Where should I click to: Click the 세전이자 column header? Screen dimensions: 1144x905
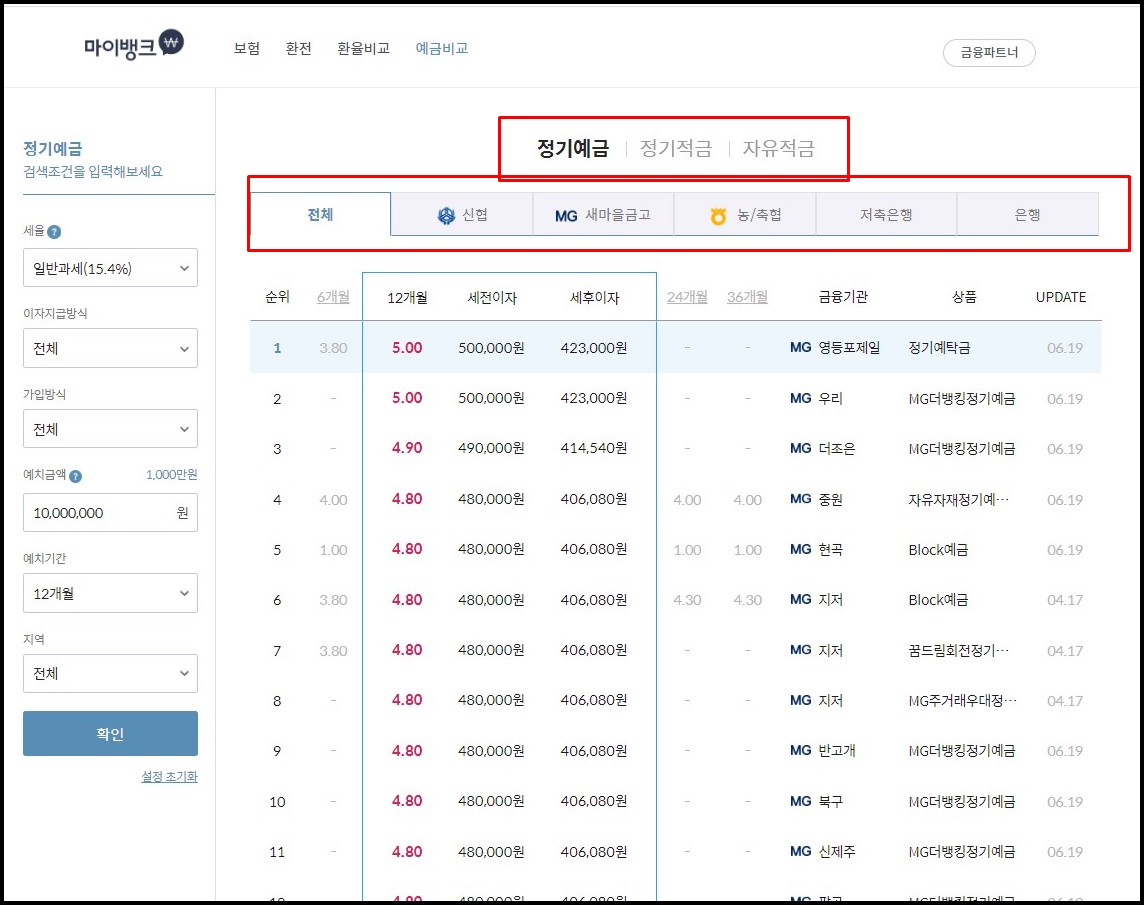[x=492, y=298]
